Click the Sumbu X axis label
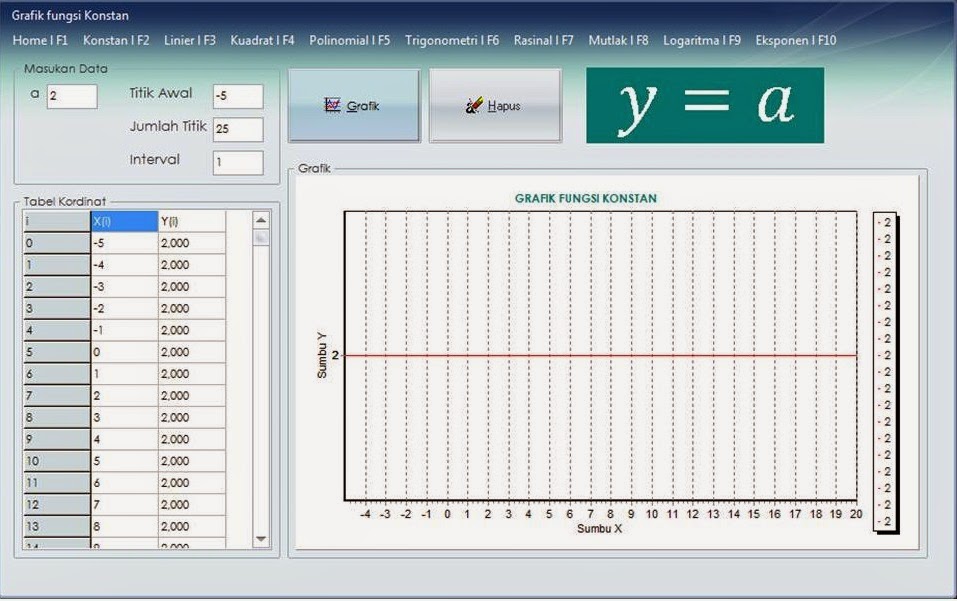Image resolution: width=957 pixels, height=601 pixels. pyautogui.click(x=599, y=529)
